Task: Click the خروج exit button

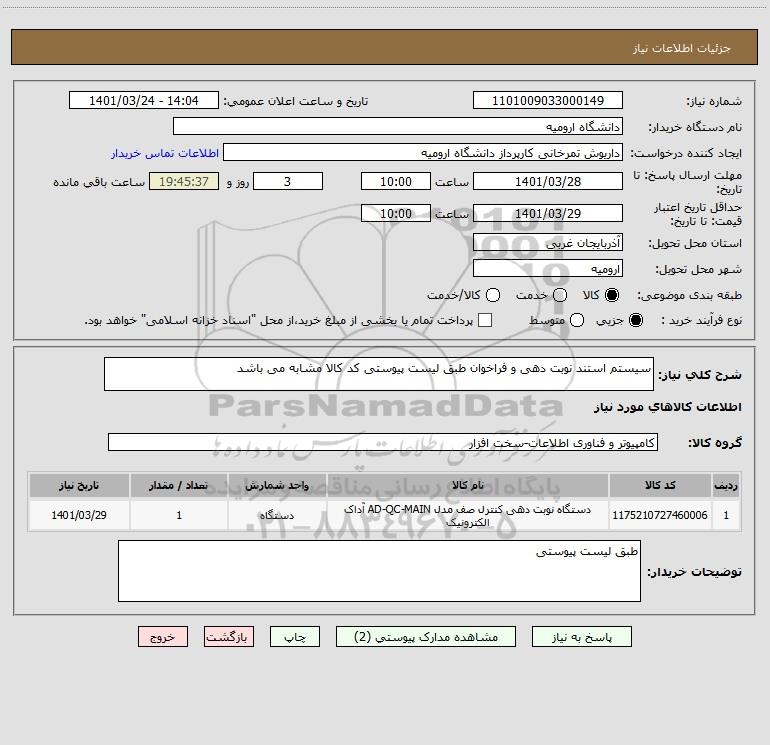Action: pyautogui.click(x=163, y=637)
